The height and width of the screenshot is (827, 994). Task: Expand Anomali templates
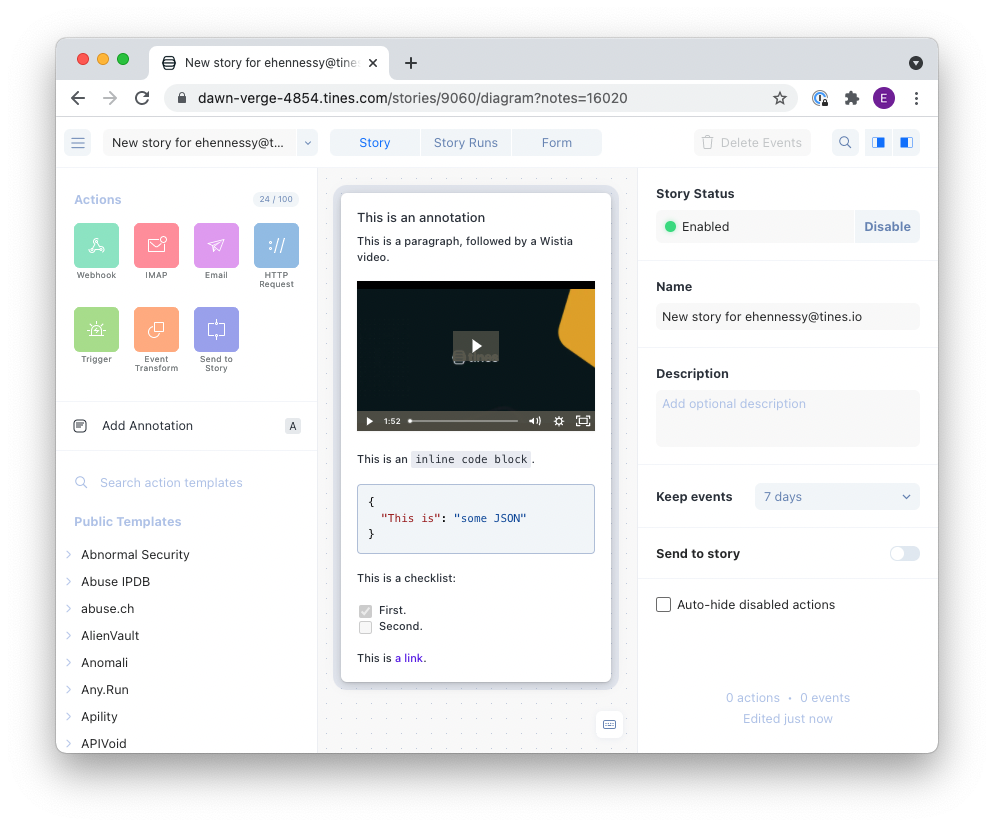click(68, 663)
